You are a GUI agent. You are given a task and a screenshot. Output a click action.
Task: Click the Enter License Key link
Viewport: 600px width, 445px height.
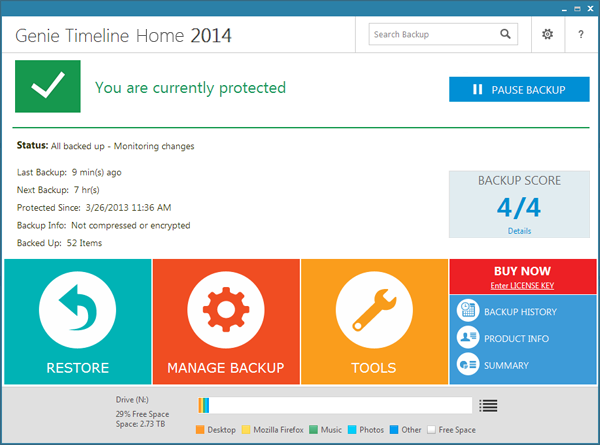pos(522,286)
